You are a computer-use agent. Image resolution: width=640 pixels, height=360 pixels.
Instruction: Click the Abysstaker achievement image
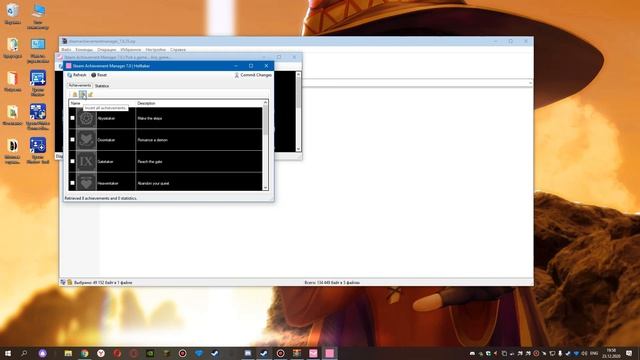pos(86,118)
